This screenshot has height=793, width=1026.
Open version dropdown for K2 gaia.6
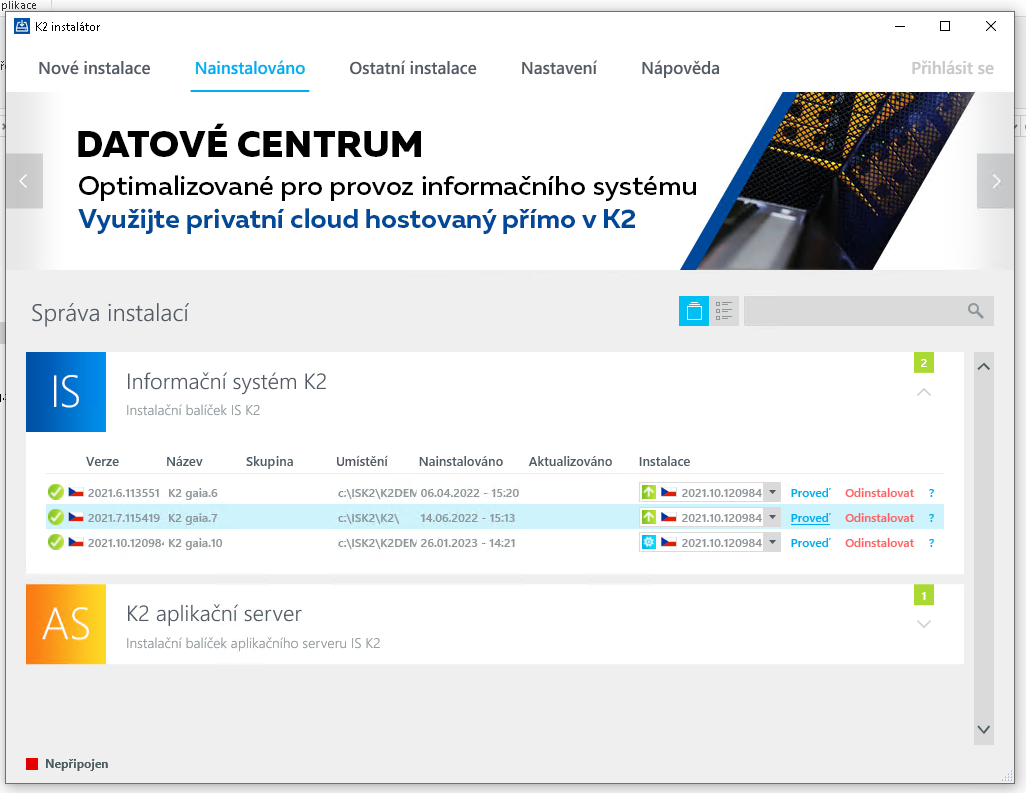coord(772,492)
